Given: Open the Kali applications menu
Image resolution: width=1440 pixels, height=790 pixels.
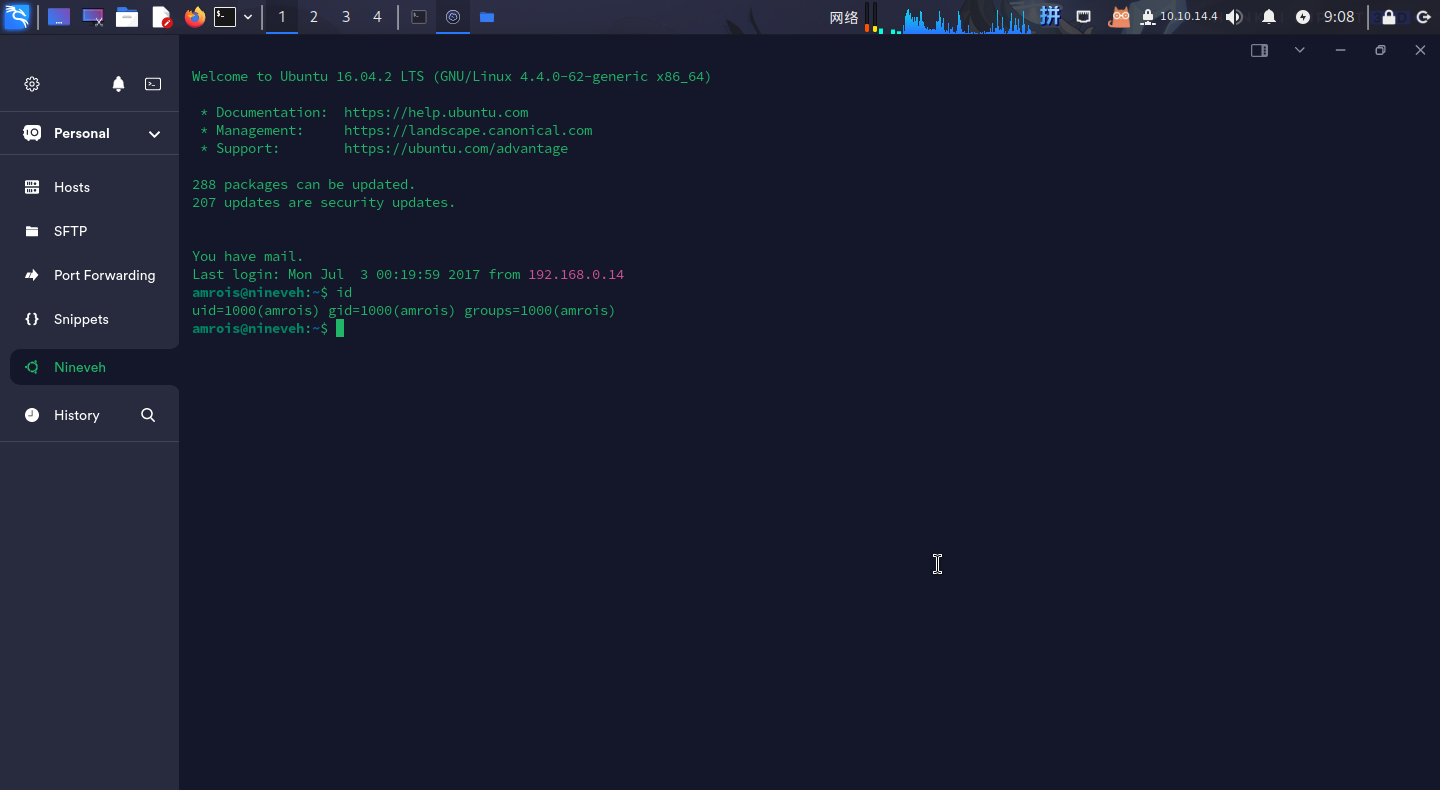Looking at the screenshot, I should pos(17,17).
